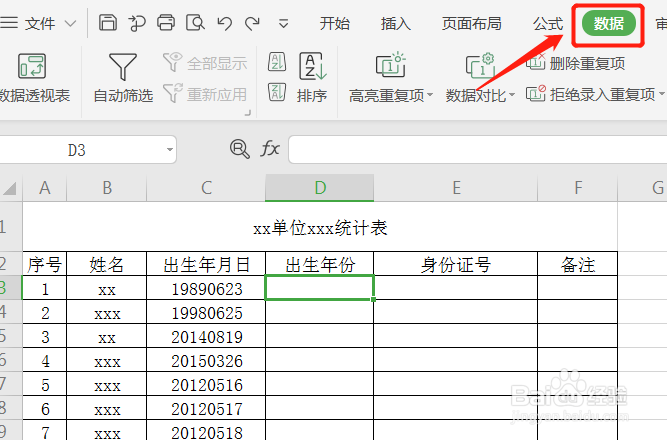Viewport: 667px width, 440px height.
Task: Expand the arrow next to 文件
Action: 70,23
